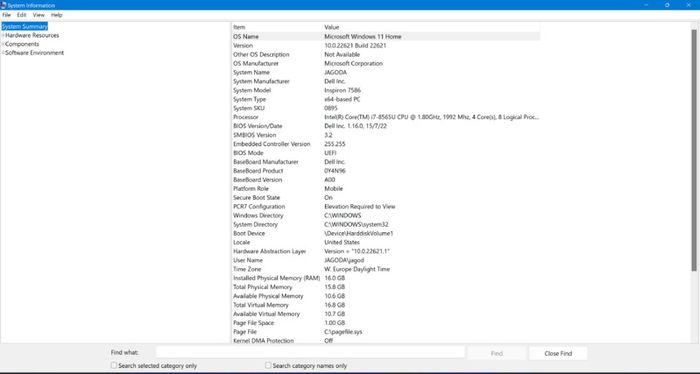Click the C:\pagefile.sys value
This screenshot has width=700, height=374.
click(343, 332)
